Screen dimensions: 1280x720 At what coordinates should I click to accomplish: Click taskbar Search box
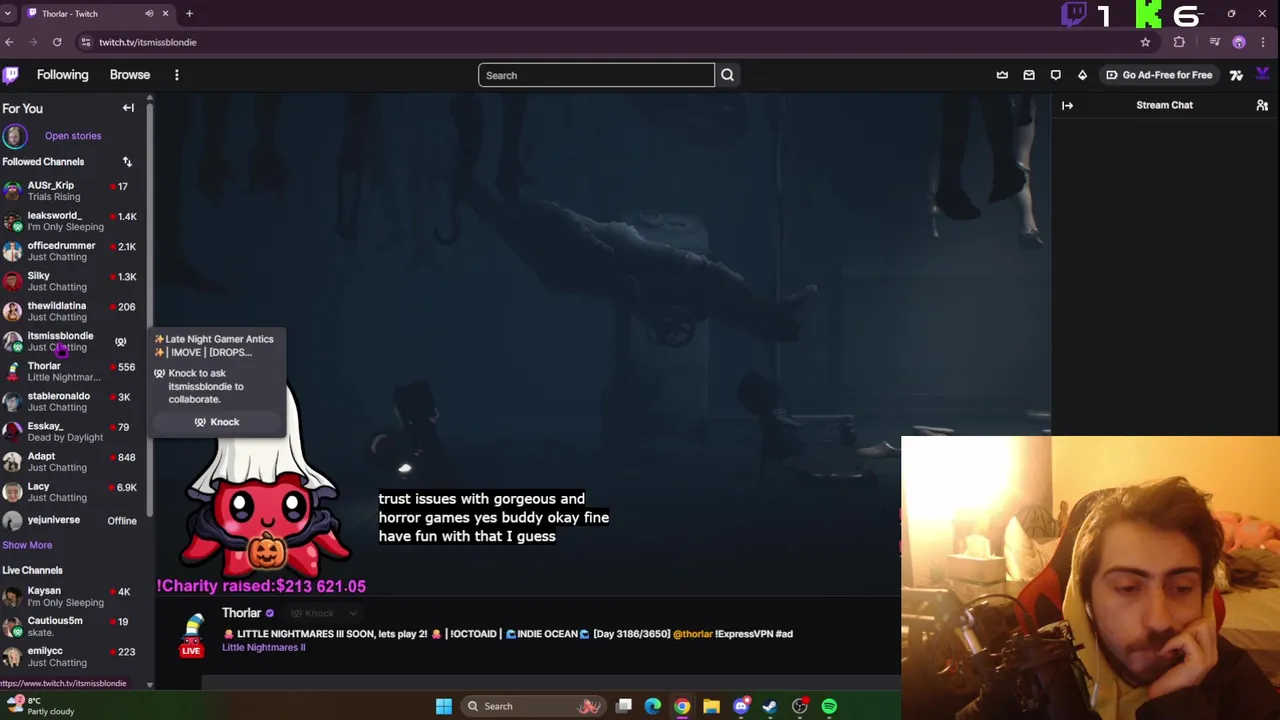[x=533, y=706]
